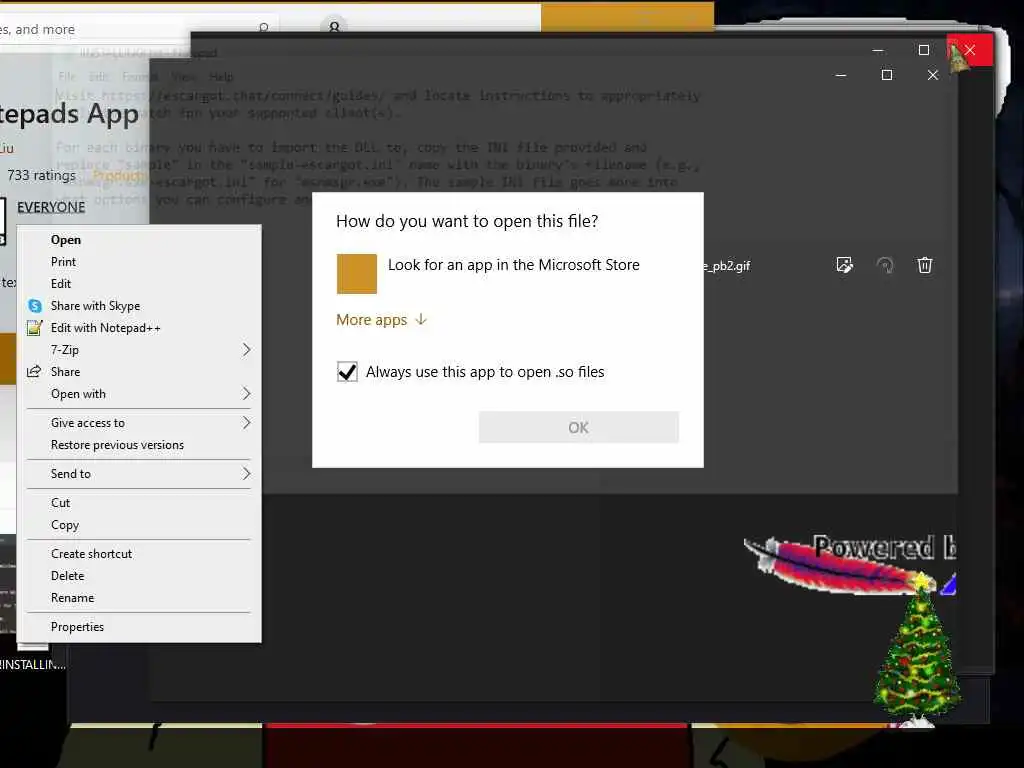Click the OK button in dialog
Viewport: 1024px width, 768px height.
click(x=579, y=428)
